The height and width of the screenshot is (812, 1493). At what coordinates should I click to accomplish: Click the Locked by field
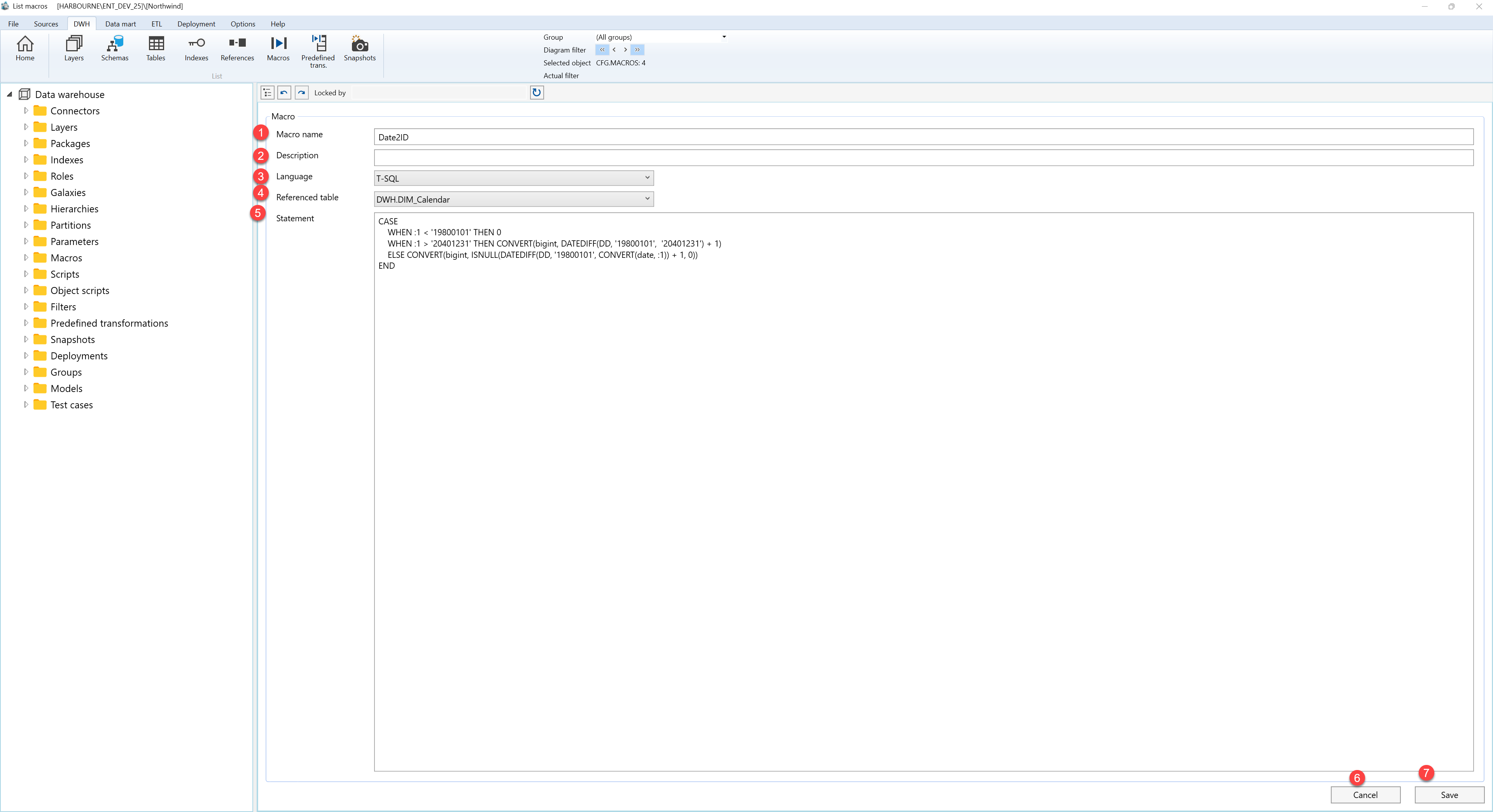(x=439, y=93)
